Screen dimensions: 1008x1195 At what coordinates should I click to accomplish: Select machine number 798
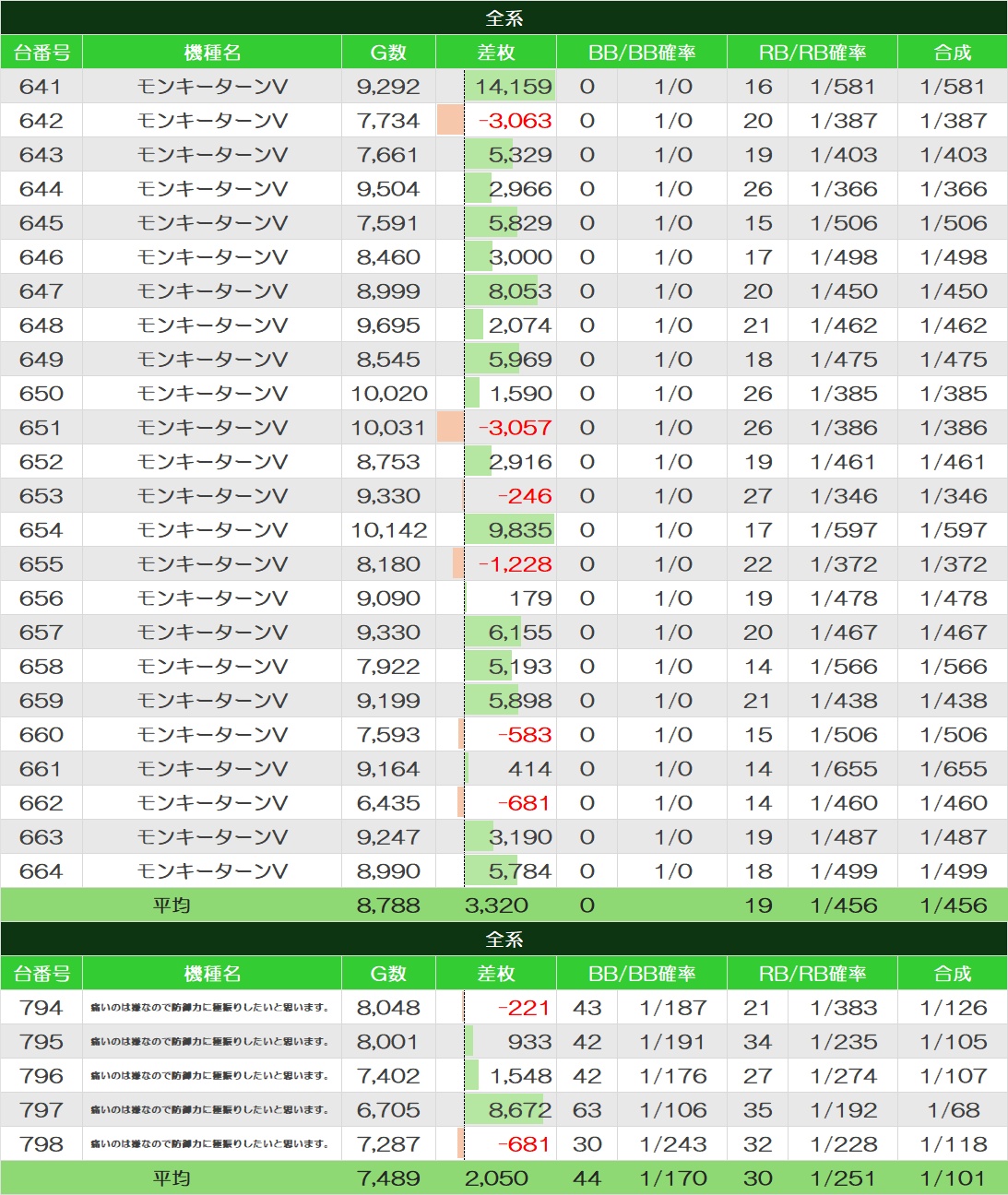pos(42,1144)
